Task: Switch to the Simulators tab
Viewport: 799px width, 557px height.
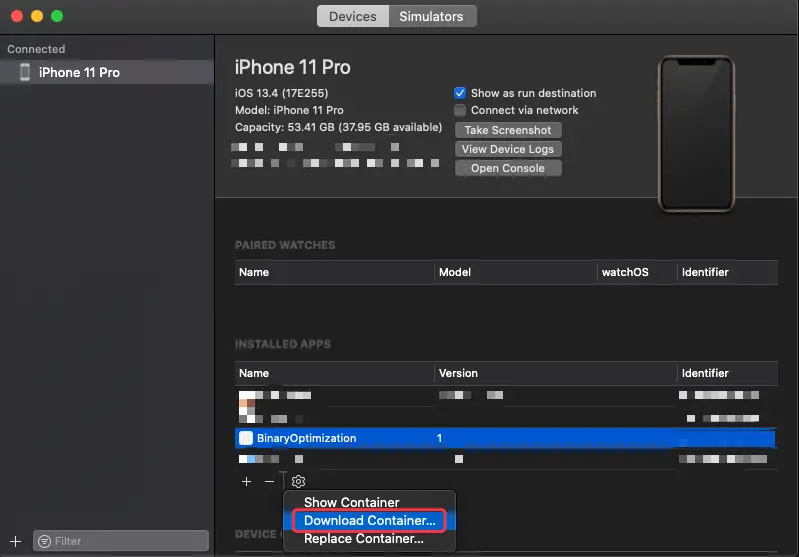Action: pyautogui.click(x=431, y=16)
